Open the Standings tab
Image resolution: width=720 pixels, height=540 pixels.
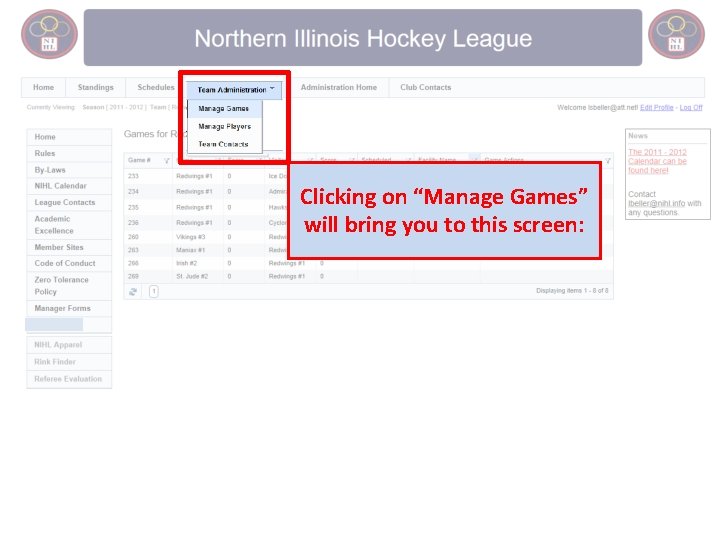[x=96, y=87]
